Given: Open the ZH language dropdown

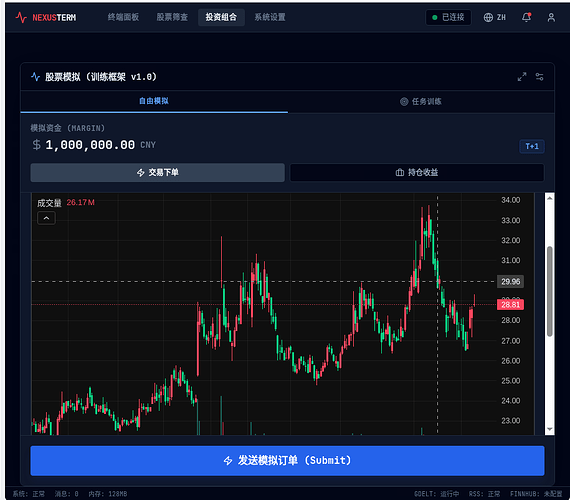Looking at the screenshot, I should (x=494, y=17).
